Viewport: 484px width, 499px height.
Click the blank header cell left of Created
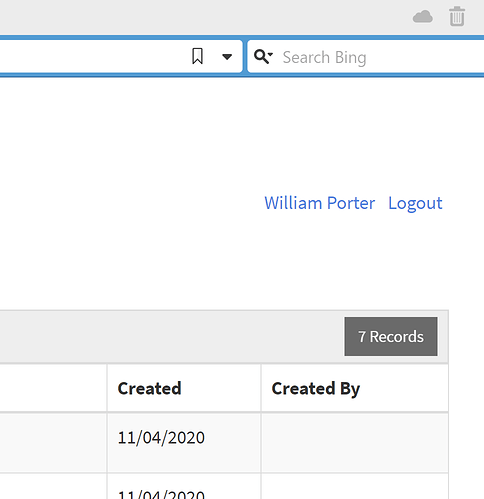(53, 388)
